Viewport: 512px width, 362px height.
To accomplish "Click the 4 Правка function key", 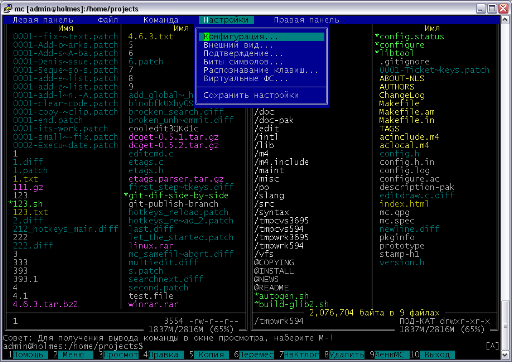I will click(x=163, y=355).
